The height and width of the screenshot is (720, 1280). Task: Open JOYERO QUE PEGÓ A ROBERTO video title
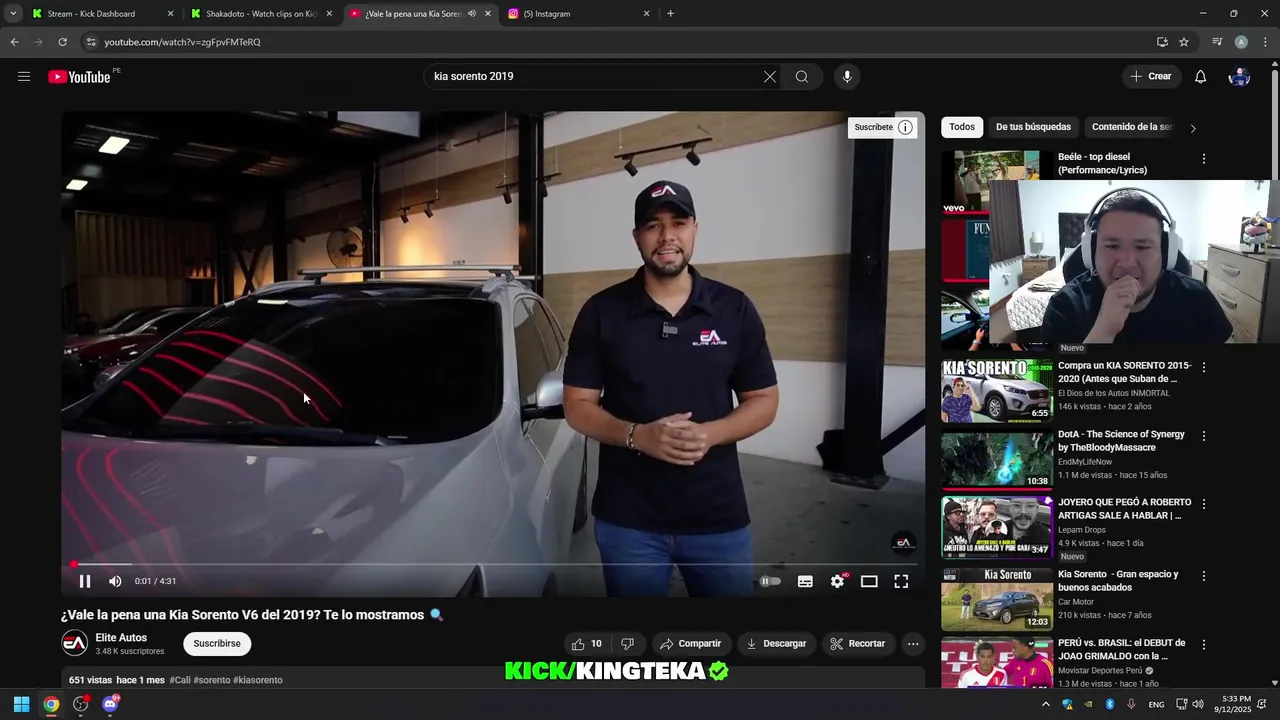click(1124, 509)
